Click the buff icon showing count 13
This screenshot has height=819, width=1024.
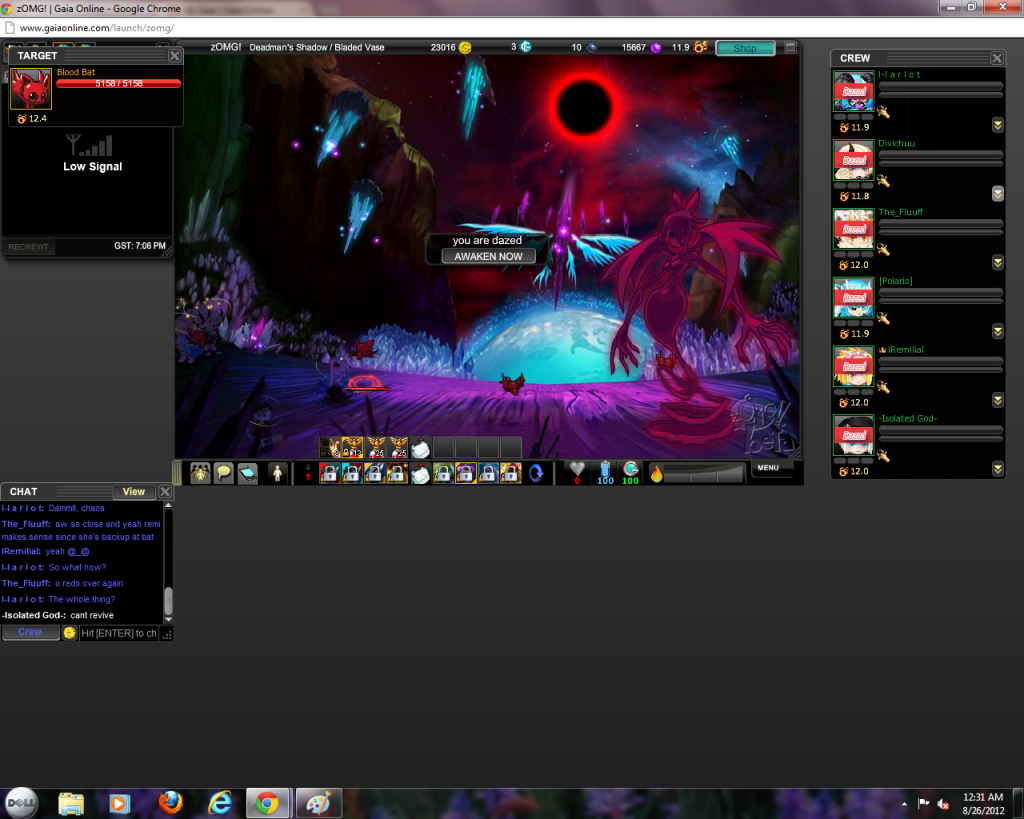click(x=353, y=447)
